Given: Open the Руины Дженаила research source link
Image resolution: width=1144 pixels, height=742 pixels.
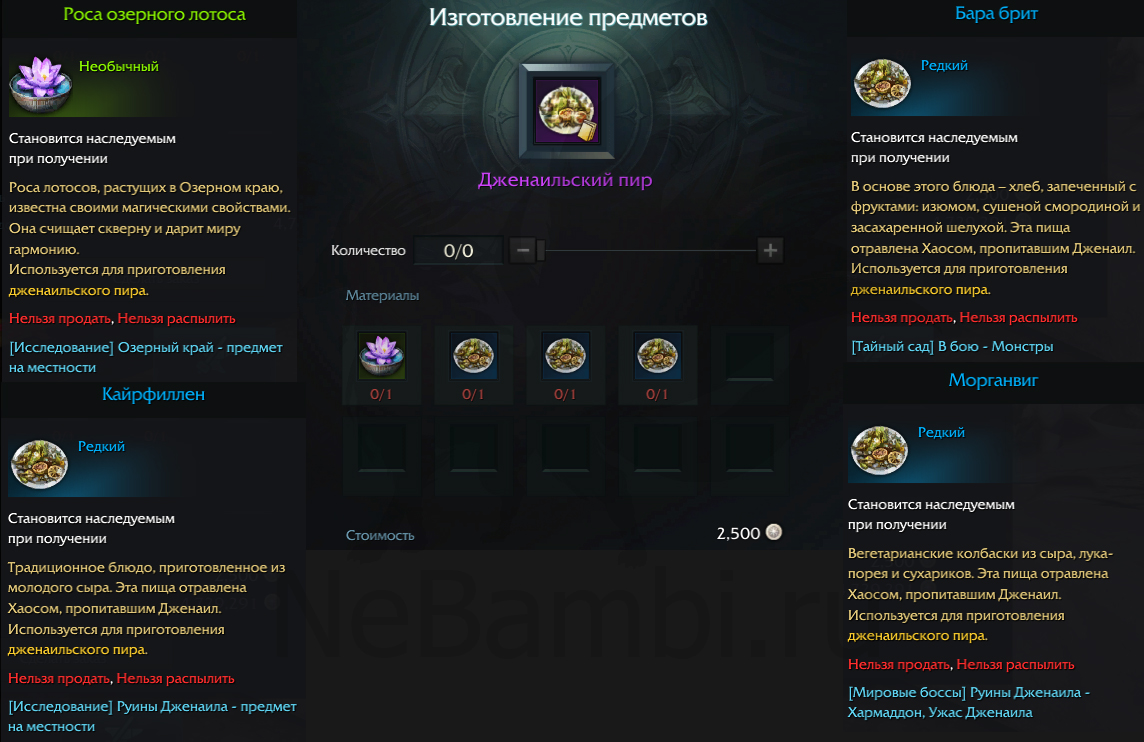Looking at the screenshot, I should (152, 716).
